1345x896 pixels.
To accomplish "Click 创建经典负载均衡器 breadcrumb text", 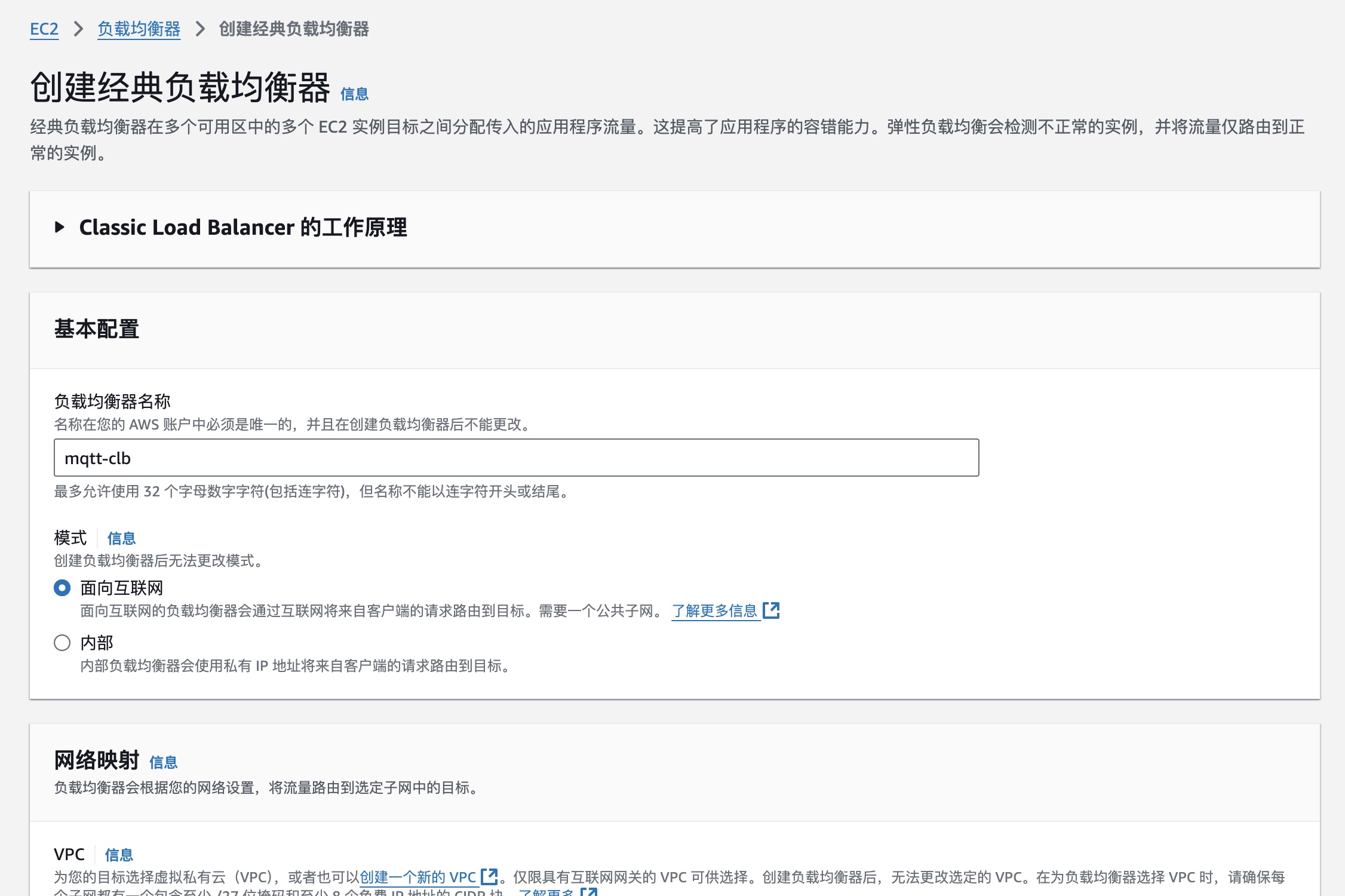I will pos(293,29).
